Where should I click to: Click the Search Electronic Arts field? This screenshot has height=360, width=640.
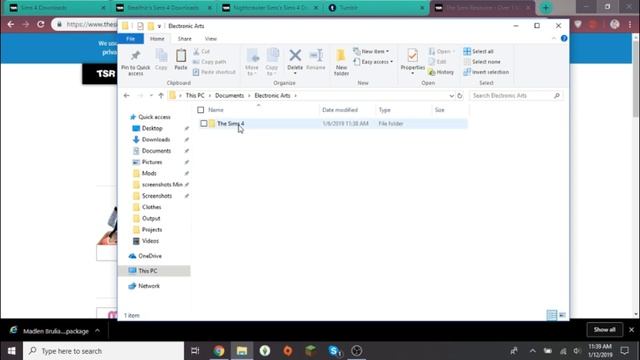click(516, 96)
